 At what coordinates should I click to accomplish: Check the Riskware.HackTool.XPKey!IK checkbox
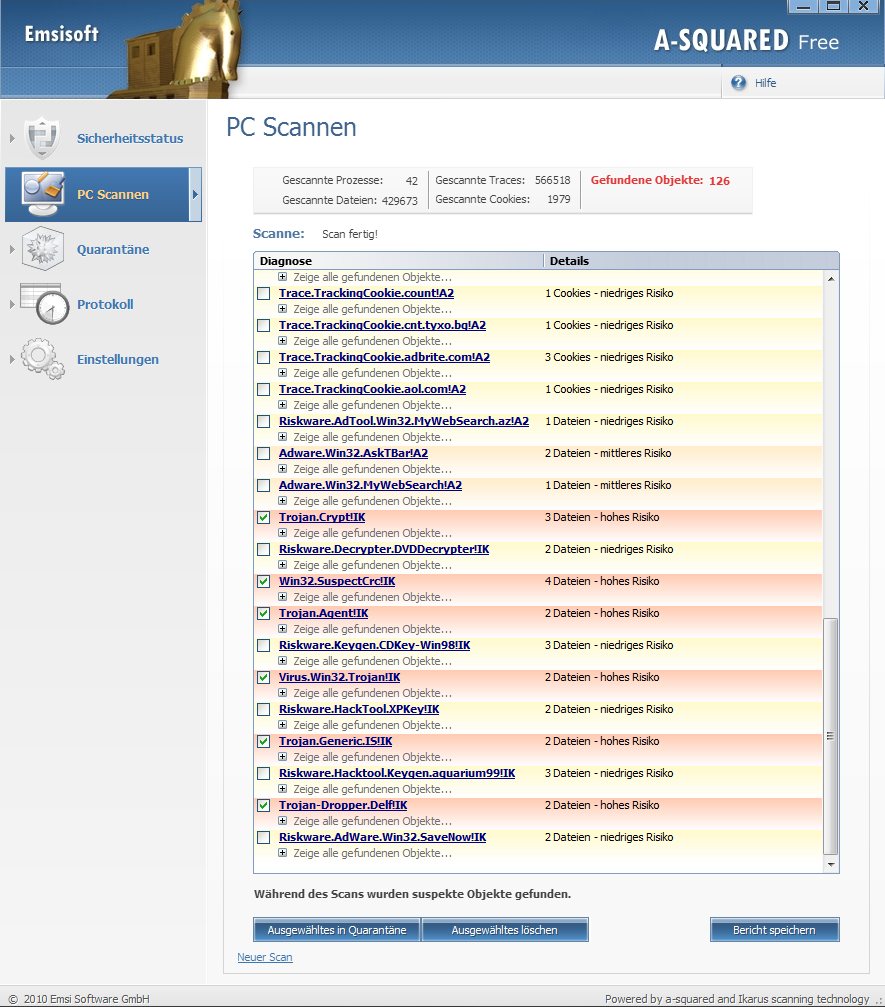click(263, 710)
